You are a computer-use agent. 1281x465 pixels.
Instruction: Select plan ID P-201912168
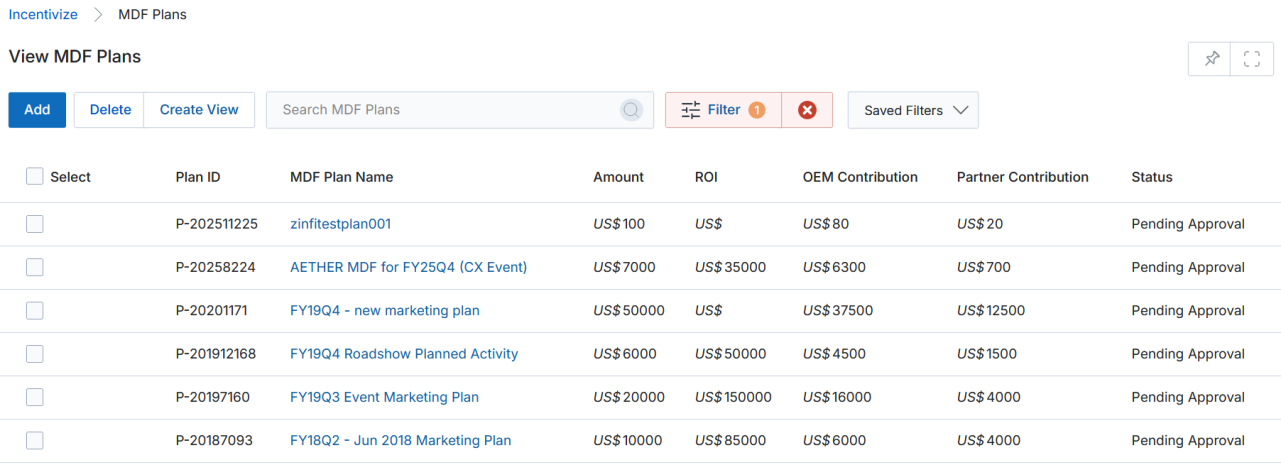(x=215, y=353)
